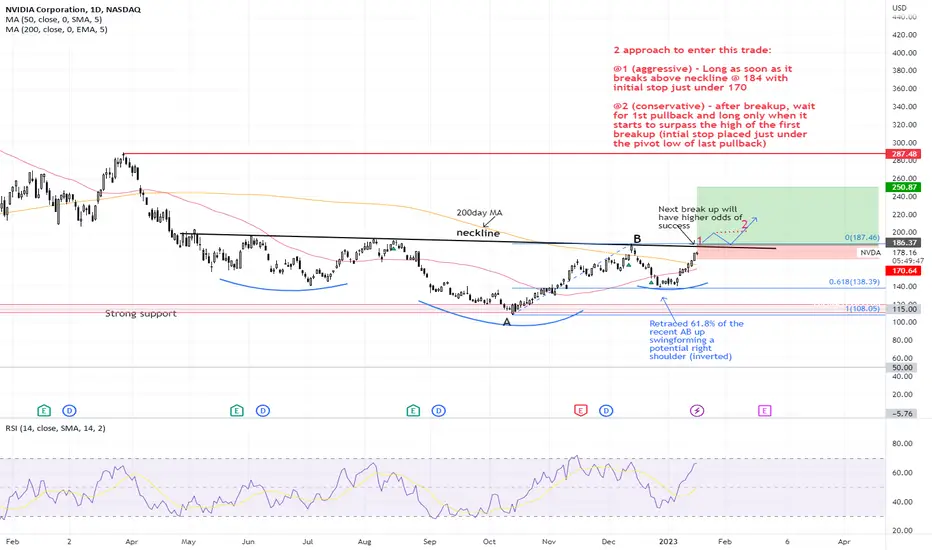Click the 0.618(138.39) Fibonacci label

(854, 282)
